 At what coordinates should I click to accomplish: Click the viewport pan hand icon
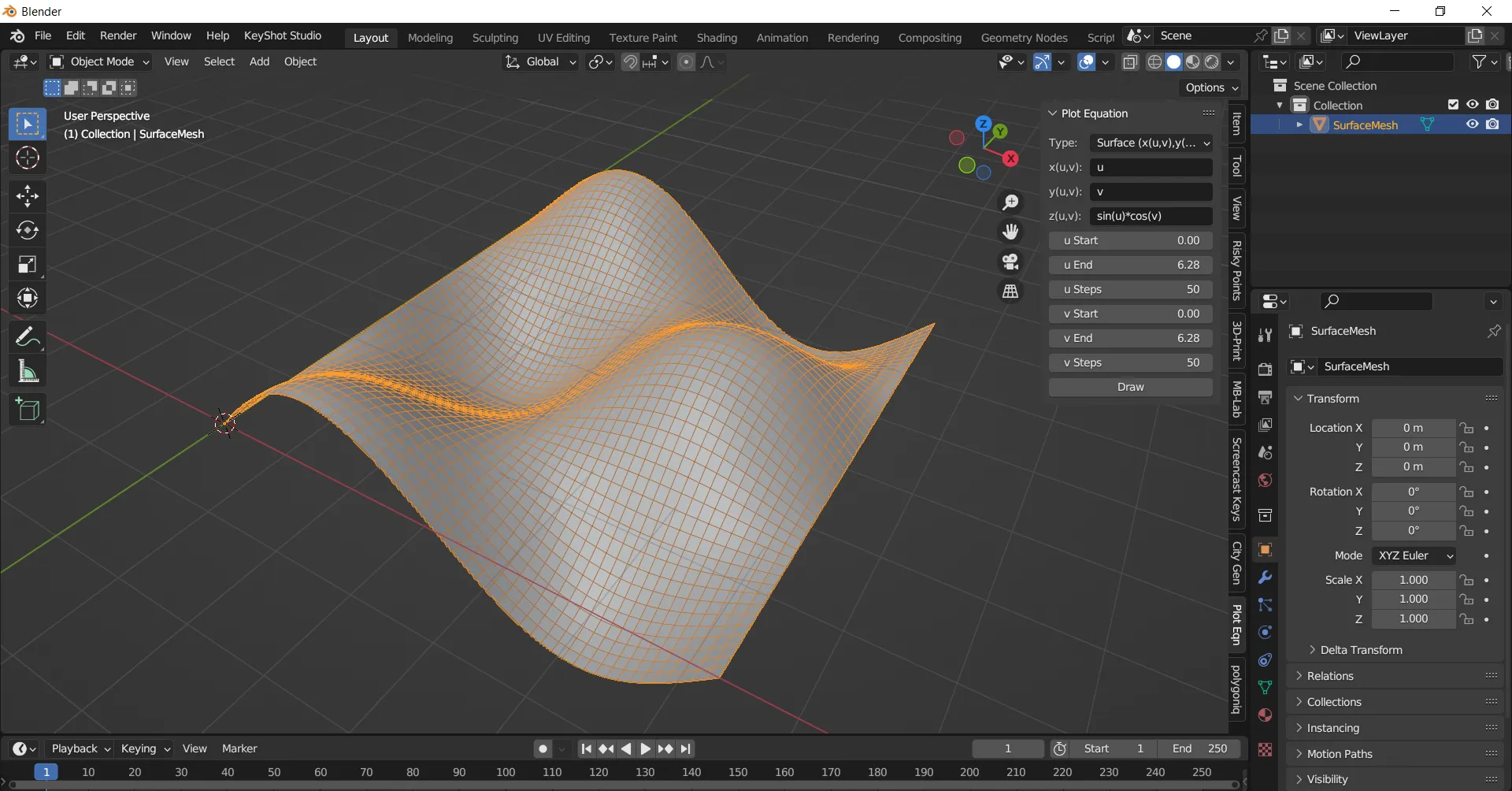pyautogui.click(x=1010, y=232)
